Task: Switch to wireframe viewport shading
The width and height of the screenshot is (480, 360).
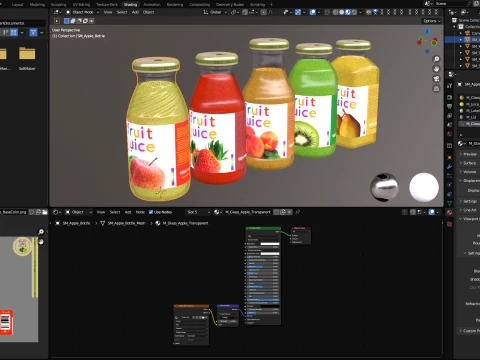Action: tap(336, 12)
